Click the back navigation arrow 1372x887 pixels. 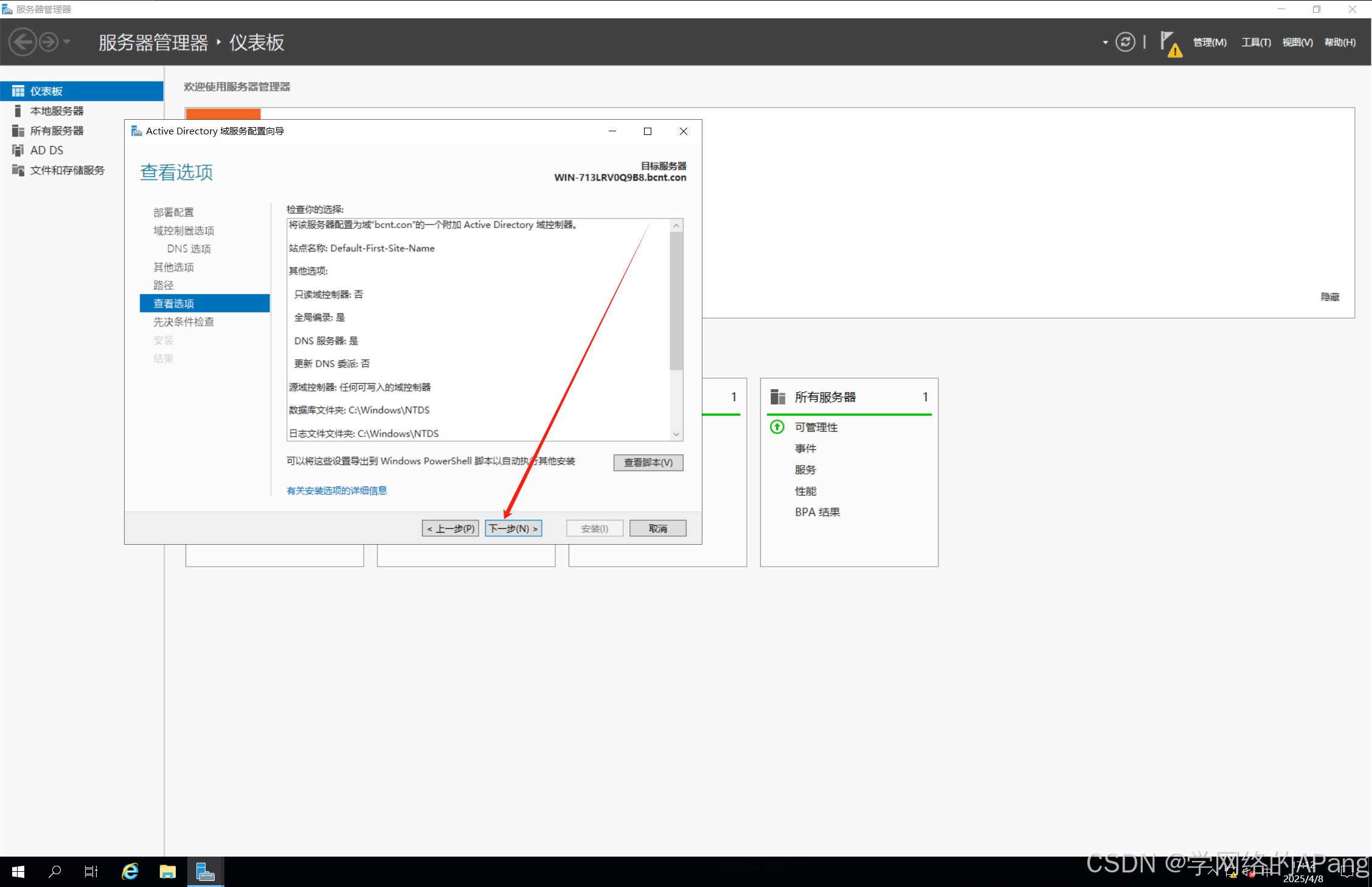click(x=23, y=42)
